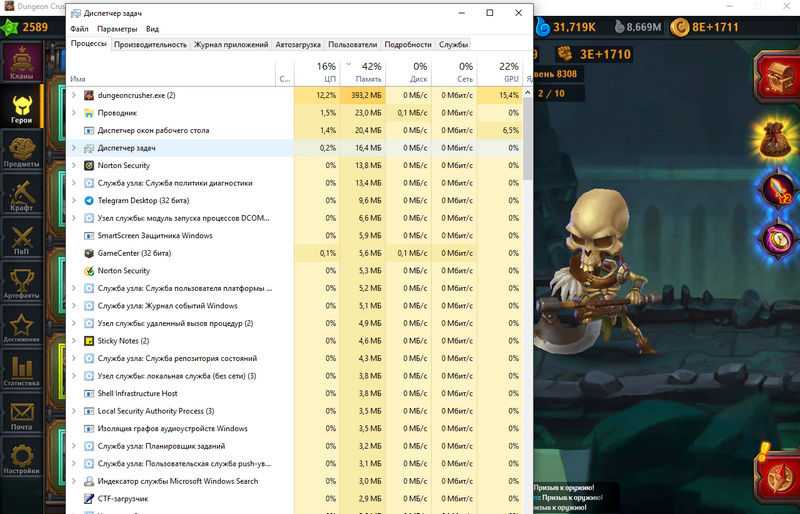Sort processes by Диск column header
Screen dimensions: 800x514
(x=408, y=72)
